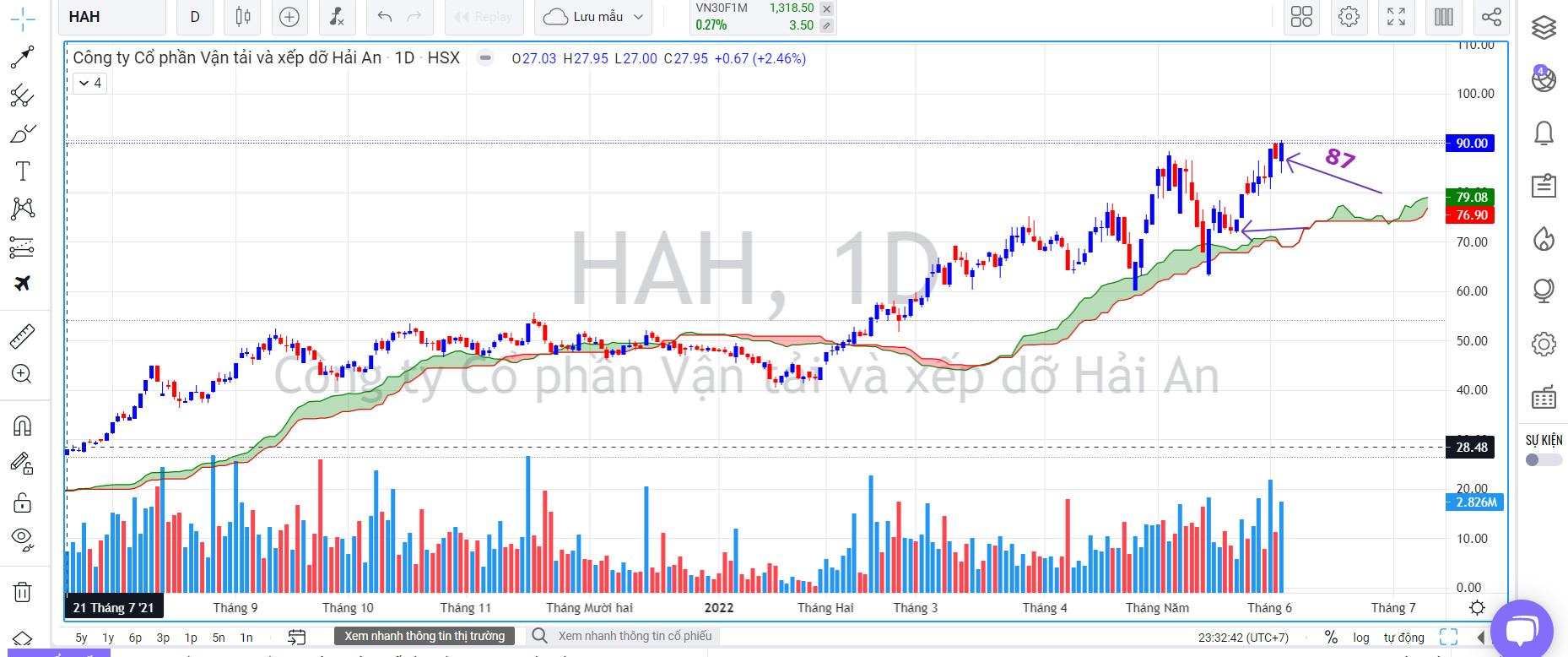Open the D timeframe interval dropdown
The image size is (1568, 657).
click(x=195, y=17)
